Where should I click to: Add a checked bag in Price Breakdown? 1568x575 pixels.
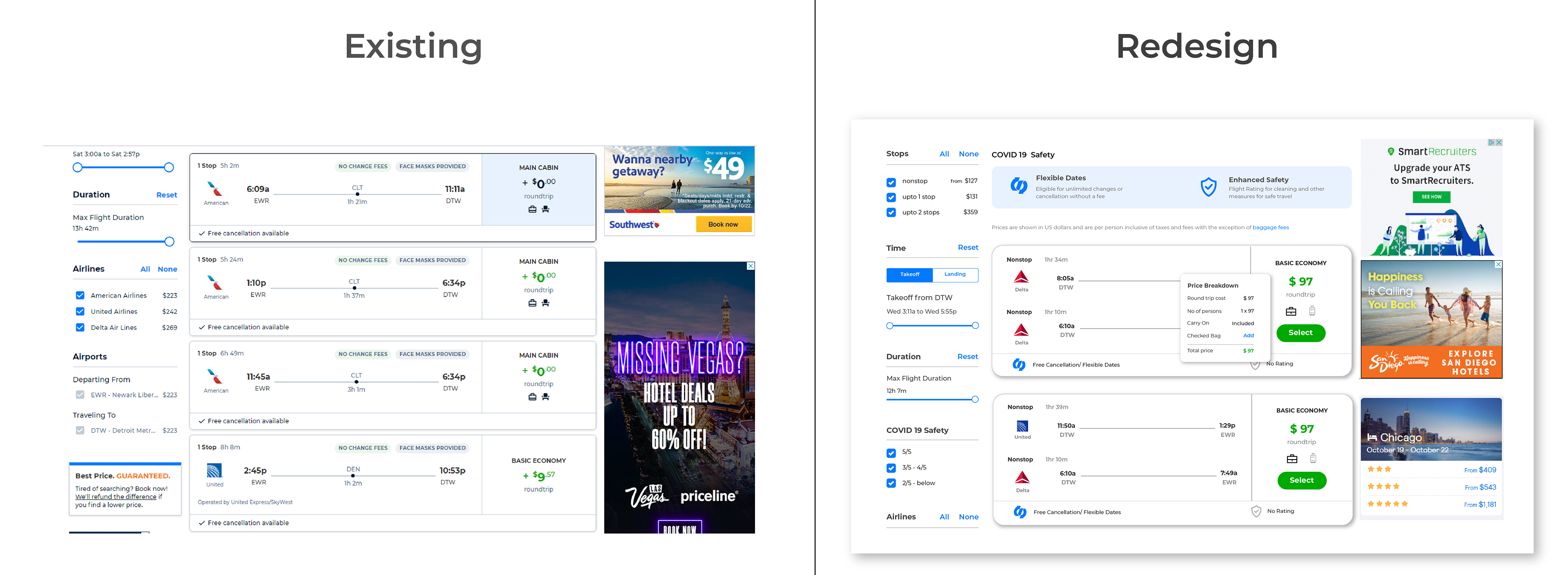coord(1248,336)
